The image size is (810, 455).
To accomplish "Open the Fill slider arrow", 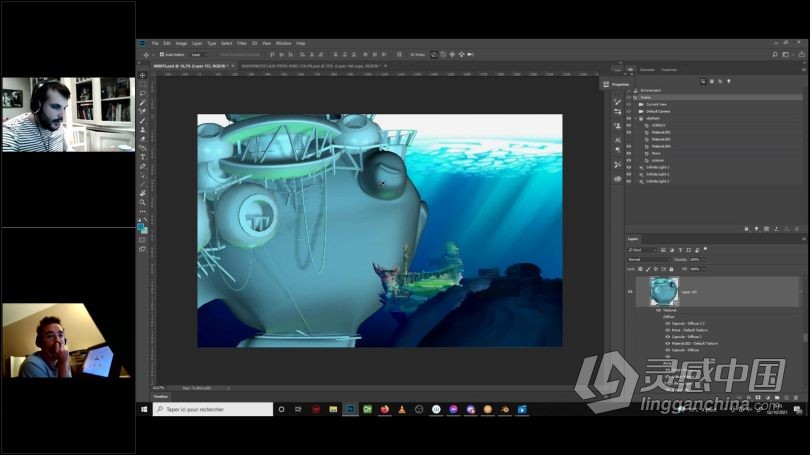I will coord(703,269).
